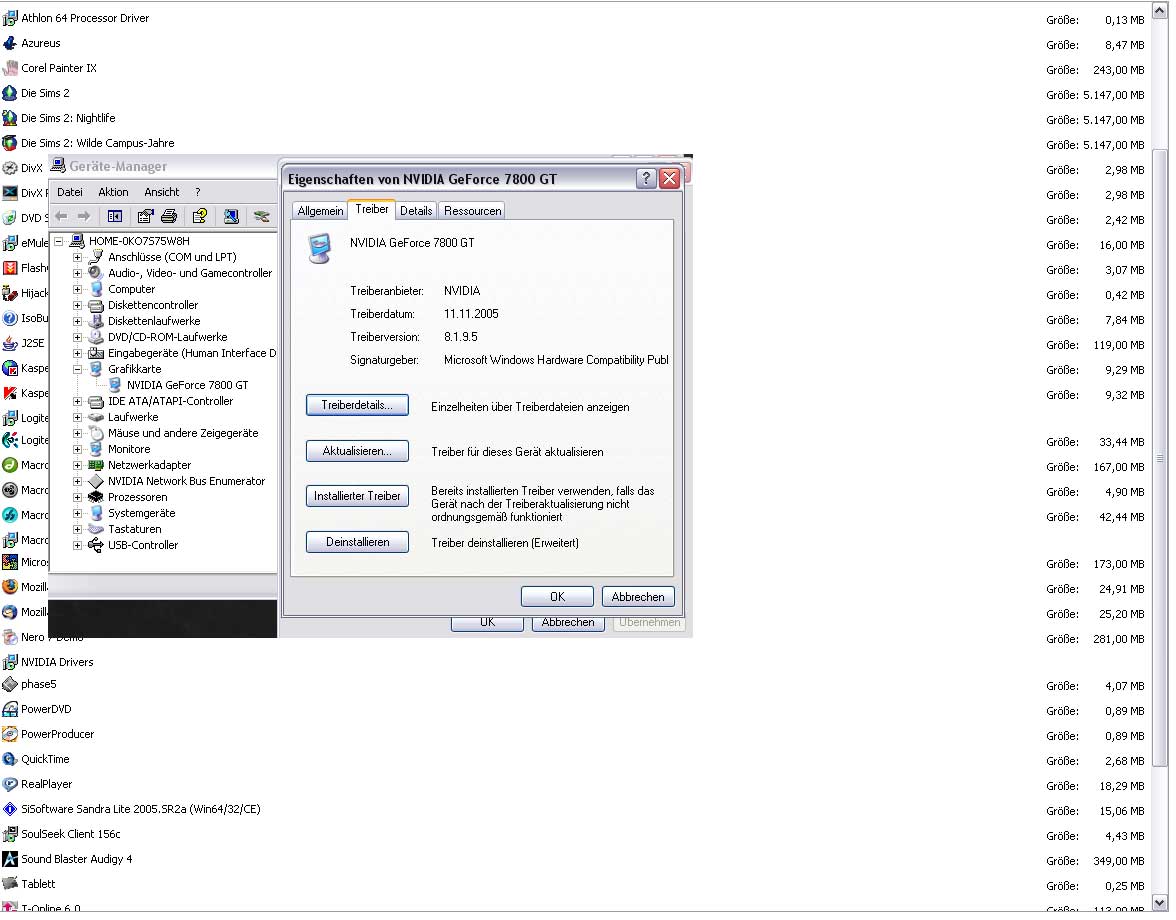
Task: Click the Aktualisieren... button
Action: coord(357,451)
